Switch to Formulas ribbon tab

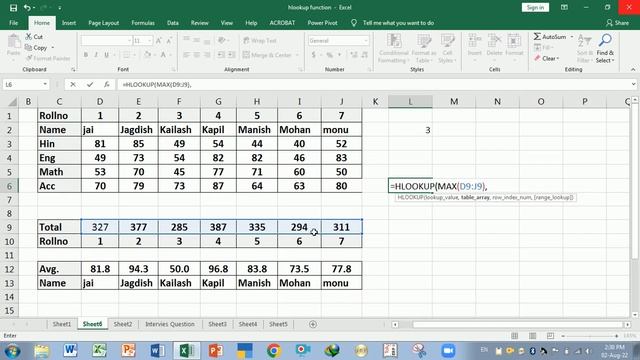pyautogui.click(x=143, y=23)
